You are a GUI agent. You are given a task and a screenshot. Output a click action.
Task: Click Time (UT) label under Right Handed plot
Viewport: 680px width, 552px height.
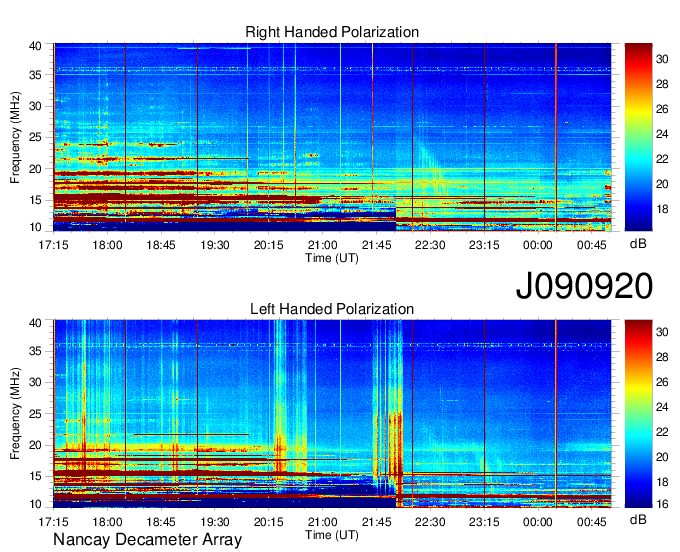[x=332, y=258]
